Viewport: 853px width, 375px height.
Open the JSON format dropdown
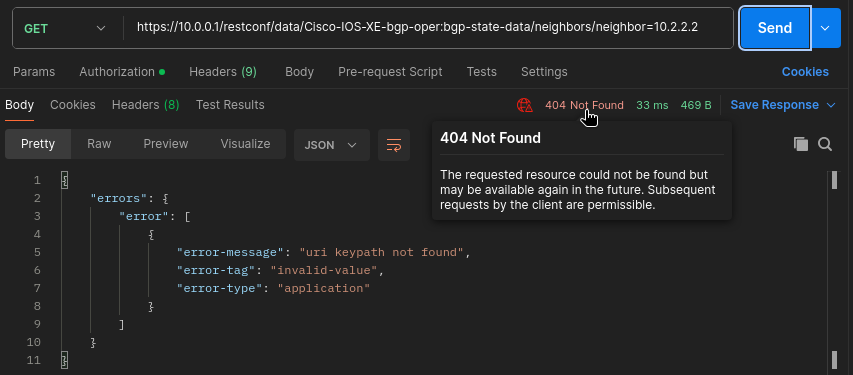(x=331, y=145)
